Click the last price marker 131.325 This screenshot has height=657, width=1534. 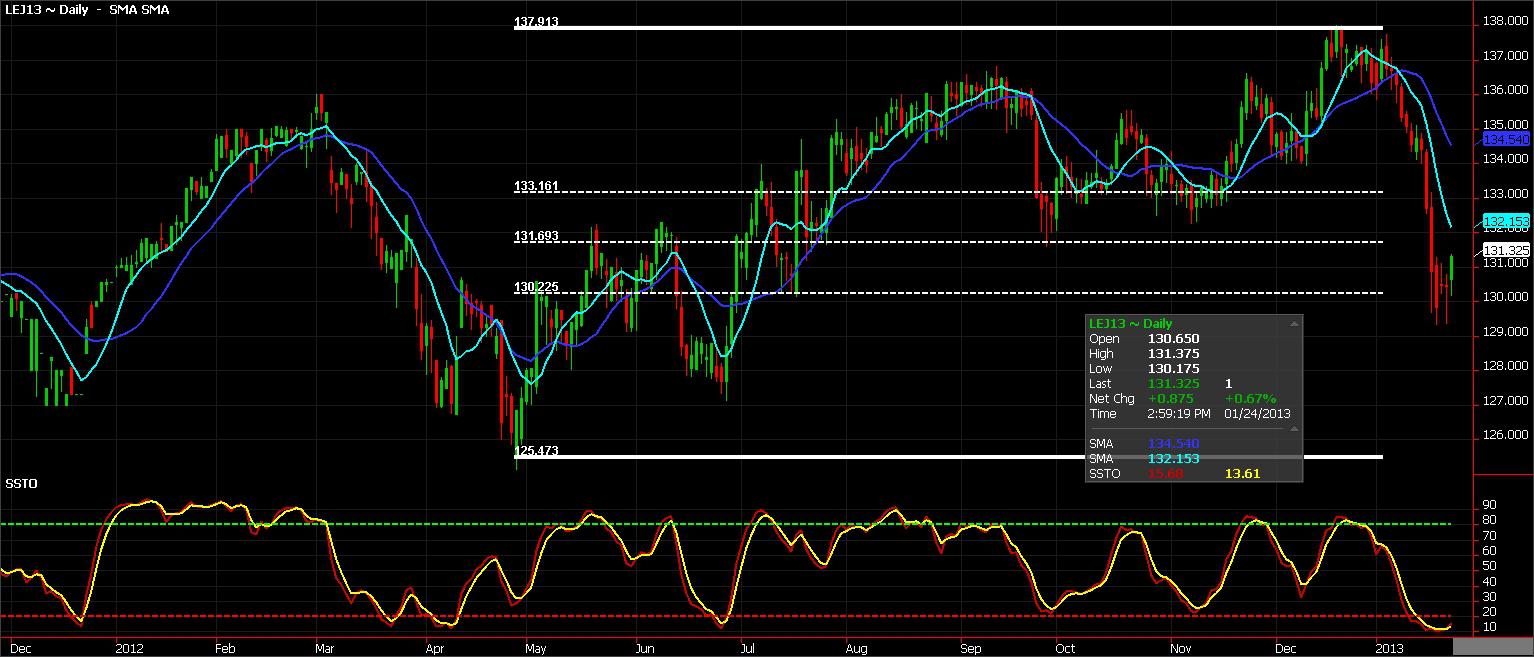coord(1505,249)
